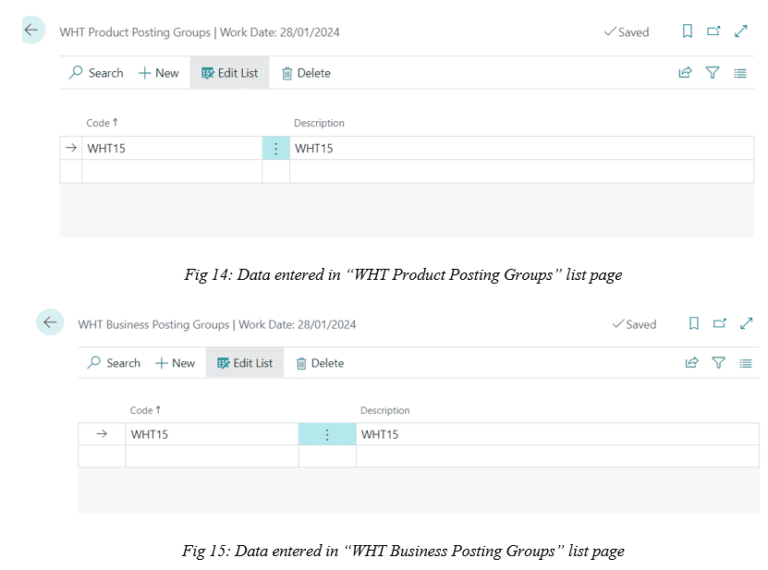Viewport: 768px width, 570px height.
Task: Open row options menu for WHT15 in Product Posting Groups
Action: (x=276, y=148)
